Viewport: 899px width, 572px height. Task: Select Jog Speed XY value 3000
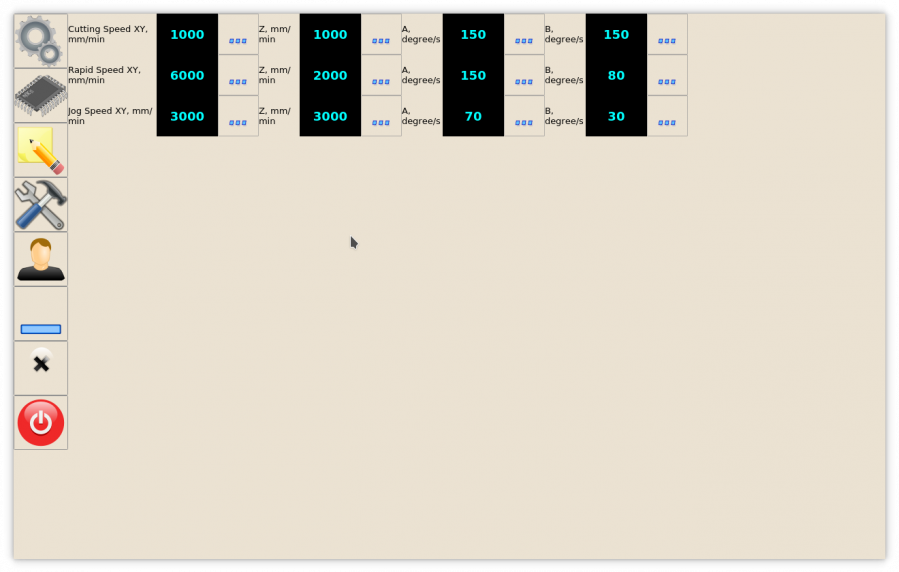click(187, 116)
